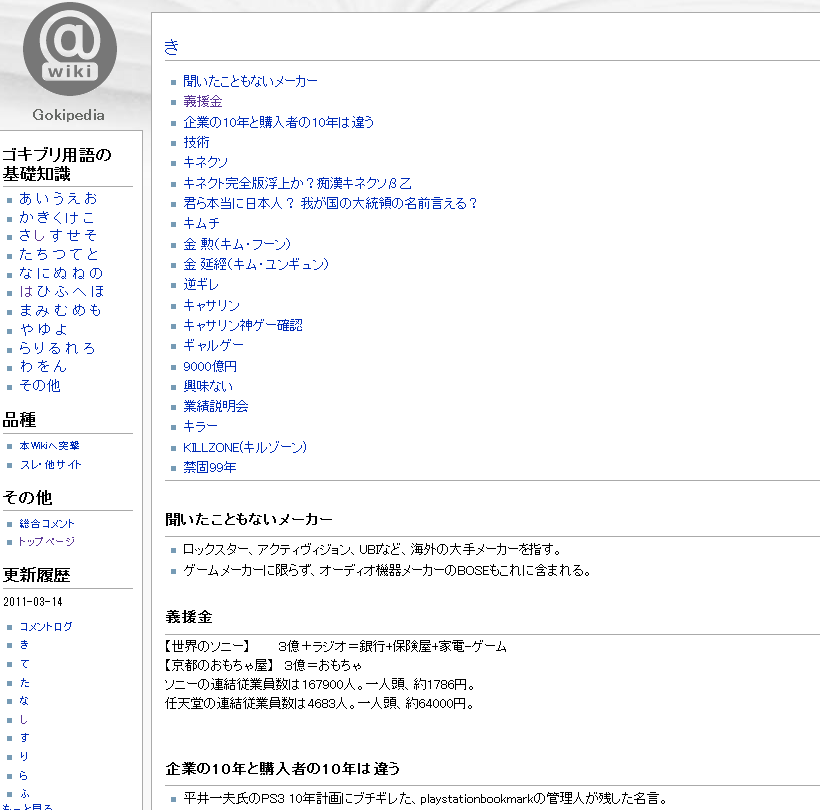Open the なにぬねの index link
820x810 pixels.
point(61,273)
